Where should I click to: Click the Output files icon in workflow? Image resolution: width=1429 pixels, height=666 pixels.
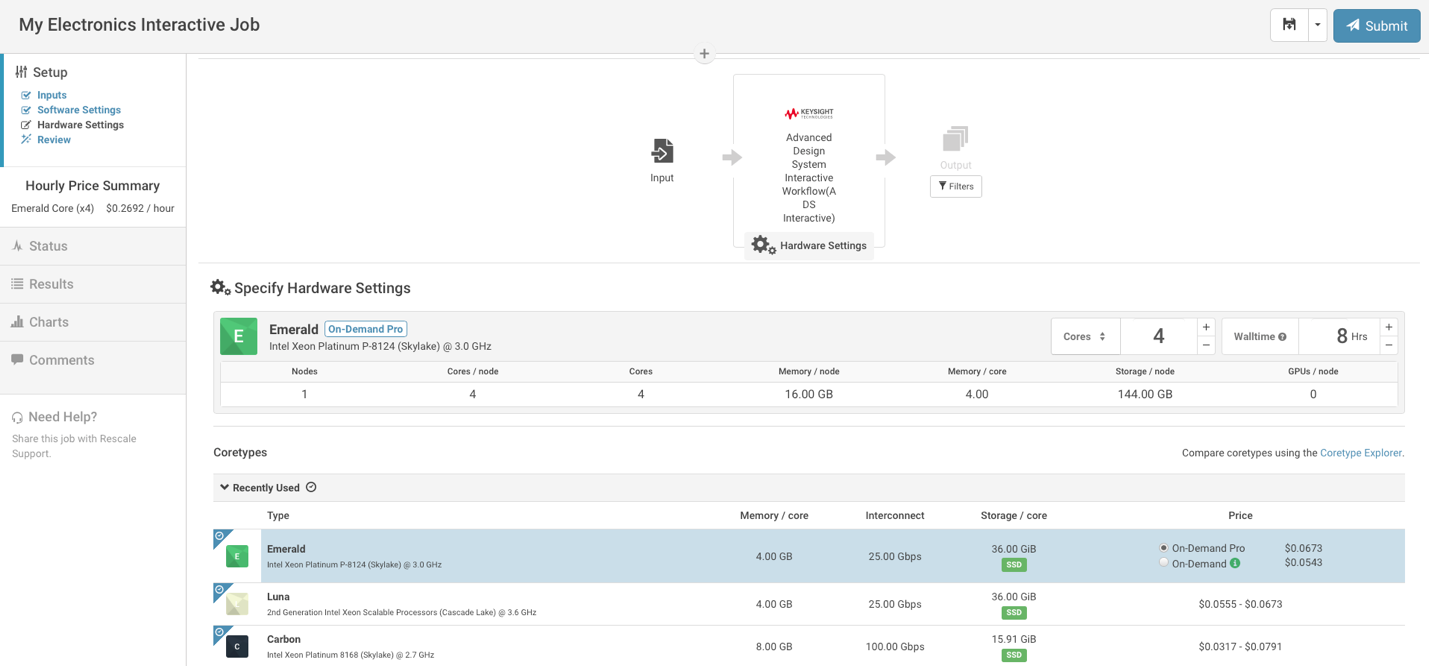pos(955,139)
